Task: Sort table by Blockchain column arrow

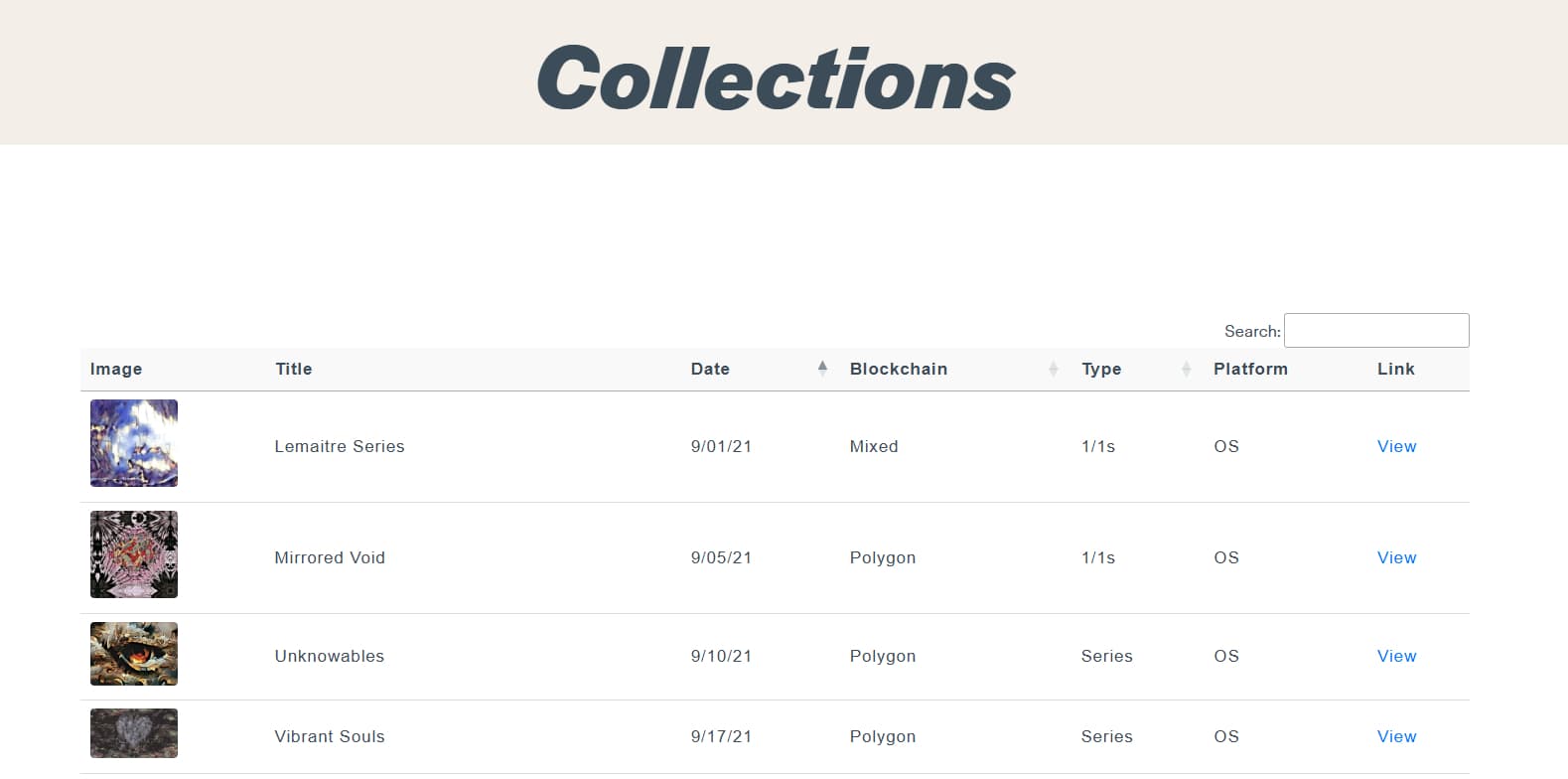Action: (x=1053, y=369)
